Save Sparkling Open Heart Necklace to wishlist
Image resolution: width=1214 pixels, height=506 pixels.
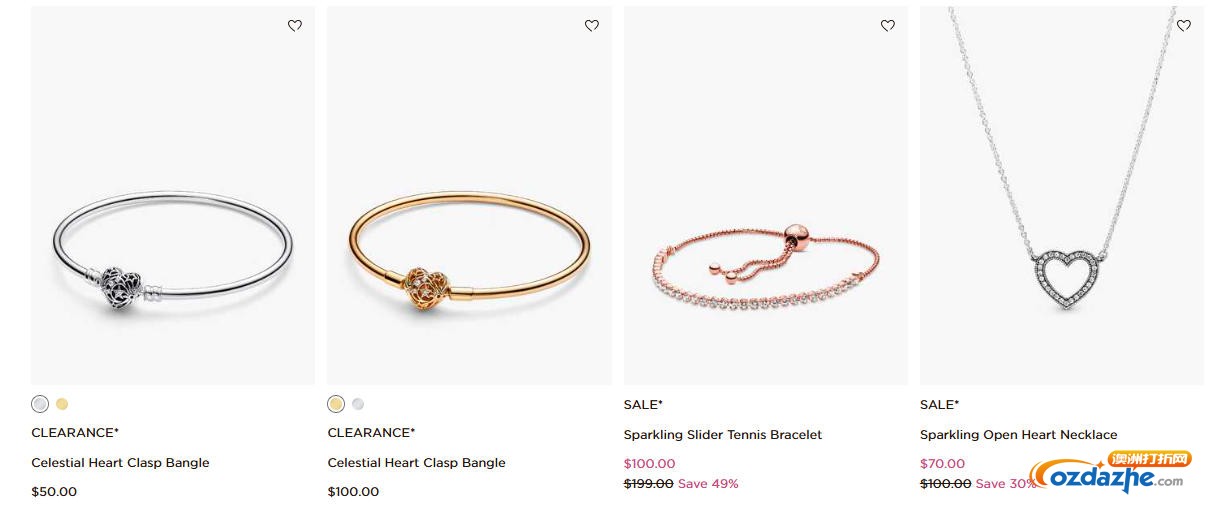coord(1184,26)
